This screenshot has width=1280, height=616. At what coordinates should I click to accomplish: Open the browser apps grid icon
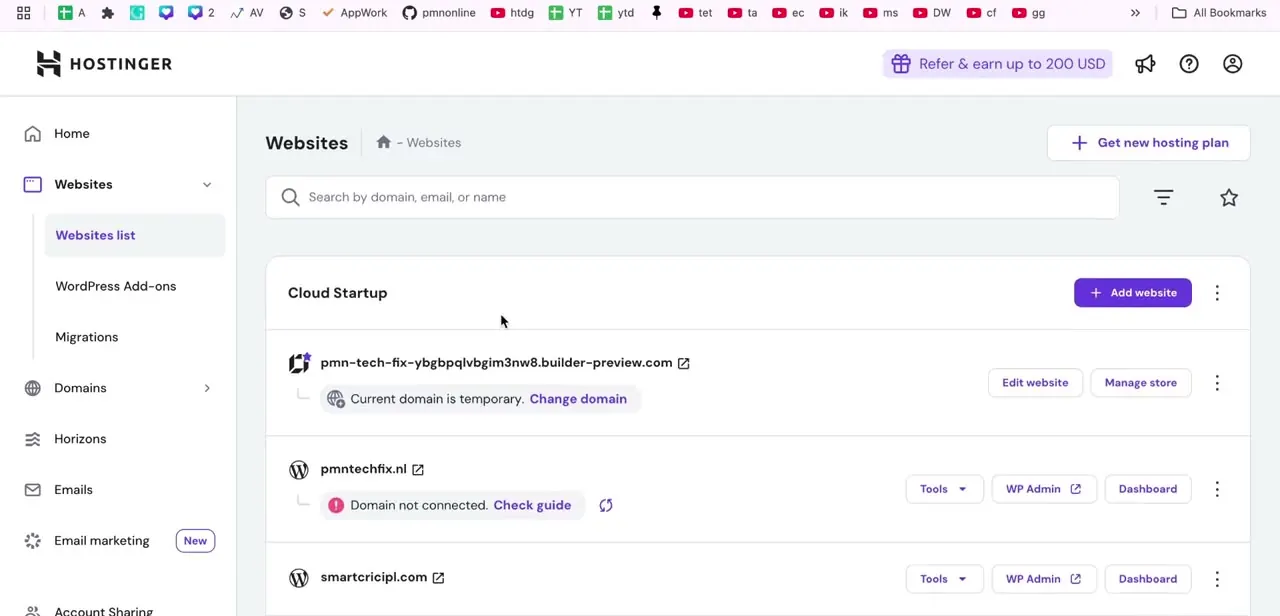[23, 13]
